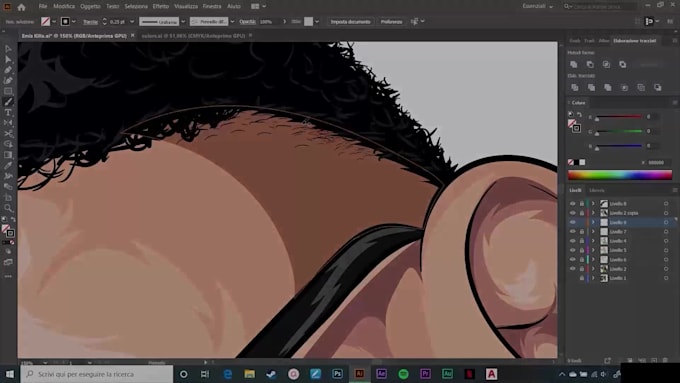Viewport: 680px width, 383px height.
Task: Click the Preferenze button
Action: [392, 22]
